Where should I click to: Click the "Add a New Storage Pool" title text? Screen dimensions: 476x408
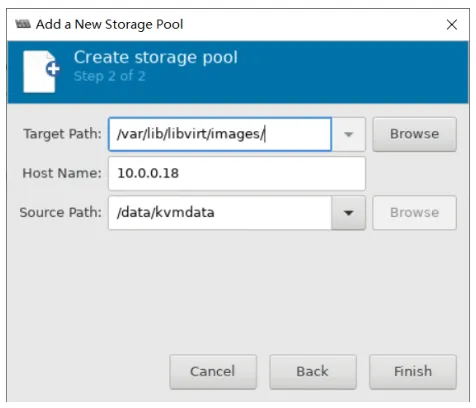(x=110, y=24)
